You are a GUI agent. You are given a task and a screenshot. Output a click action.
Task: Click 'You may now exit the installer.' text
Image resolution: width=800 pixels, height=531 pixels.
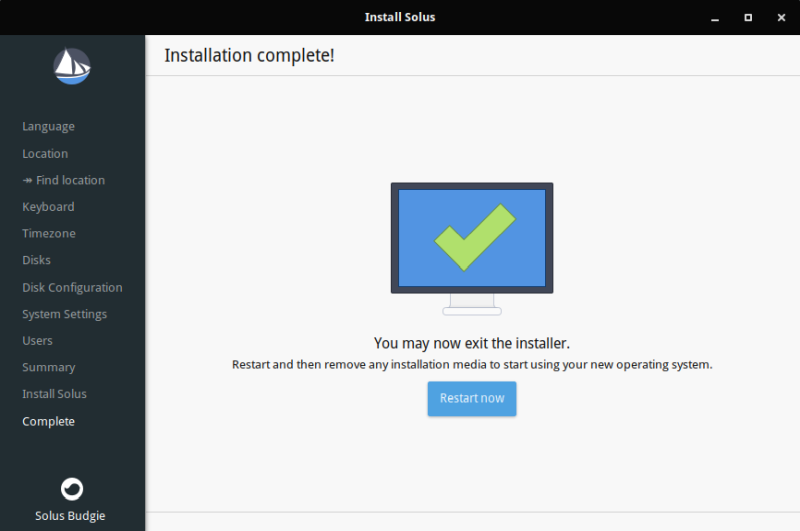tap(472, 343)
